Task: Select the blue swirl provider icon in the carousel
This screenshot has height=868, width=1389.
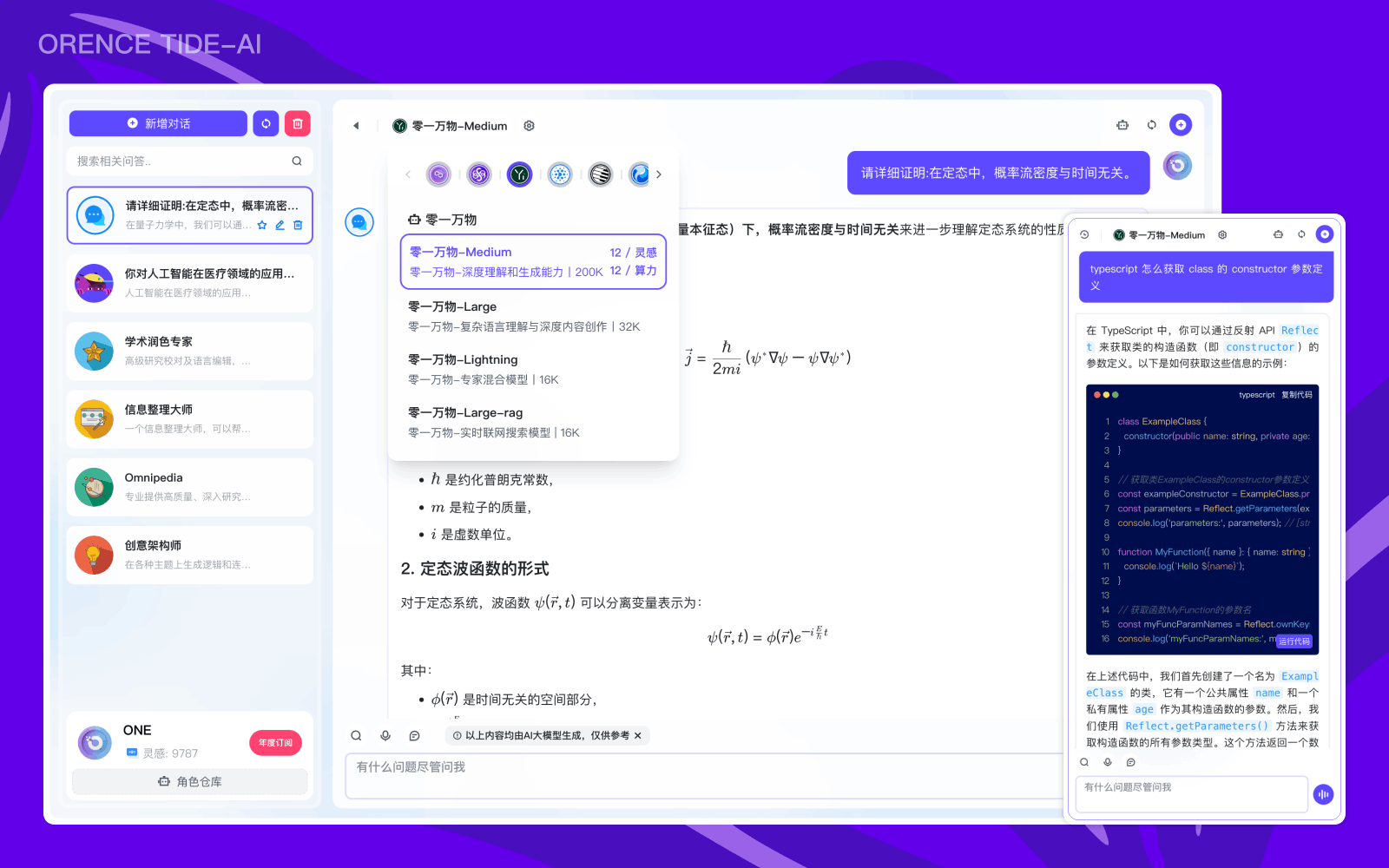Action: click(640, 174)
